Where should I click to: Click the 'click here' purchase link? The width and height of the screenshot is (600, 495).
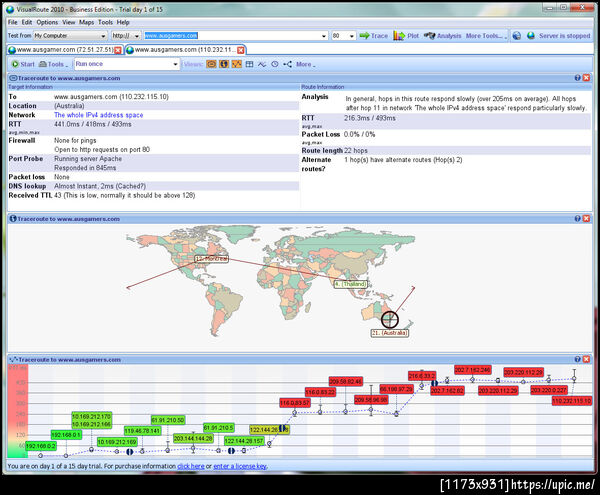pyautogui.click(x=191, y=466)
